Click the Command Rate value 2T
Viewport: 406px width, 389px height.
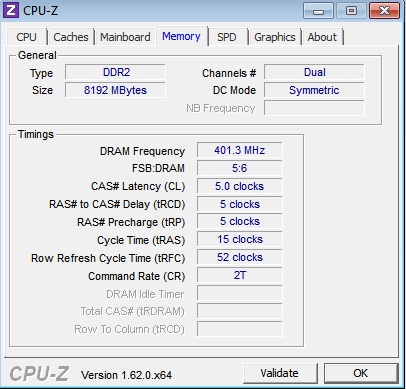click(239, 275)
